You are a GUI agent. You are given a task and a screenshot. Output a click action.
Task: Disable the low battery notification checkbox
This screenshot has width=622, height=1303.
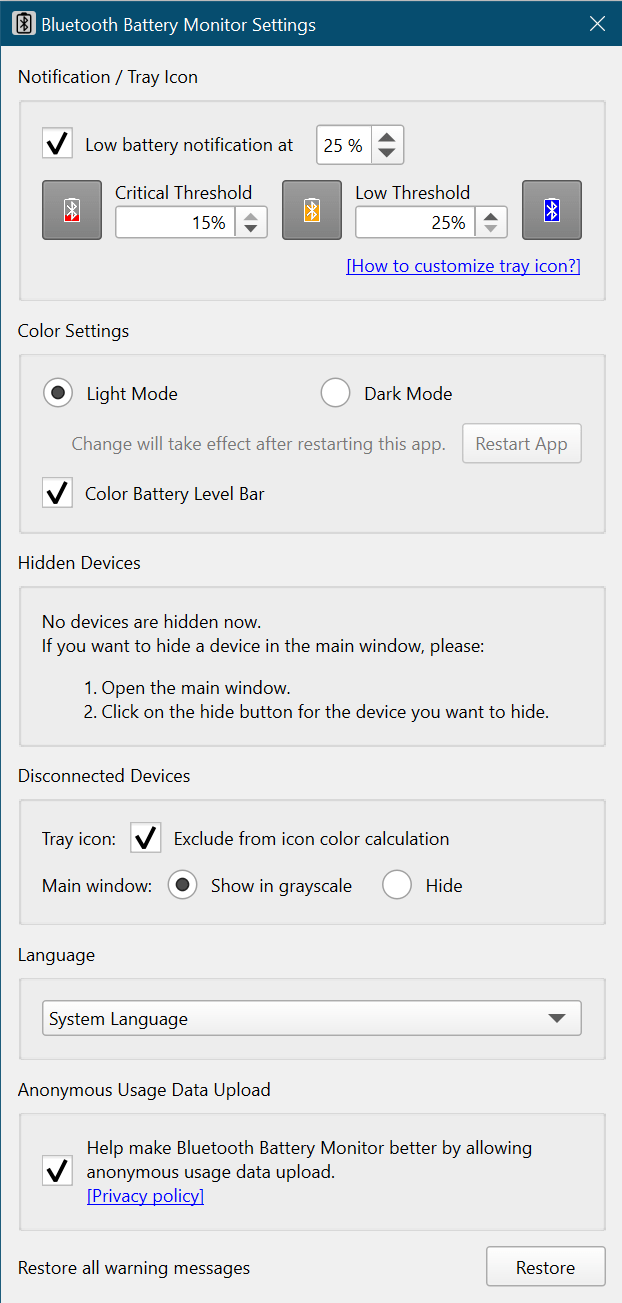pos(57,143)
